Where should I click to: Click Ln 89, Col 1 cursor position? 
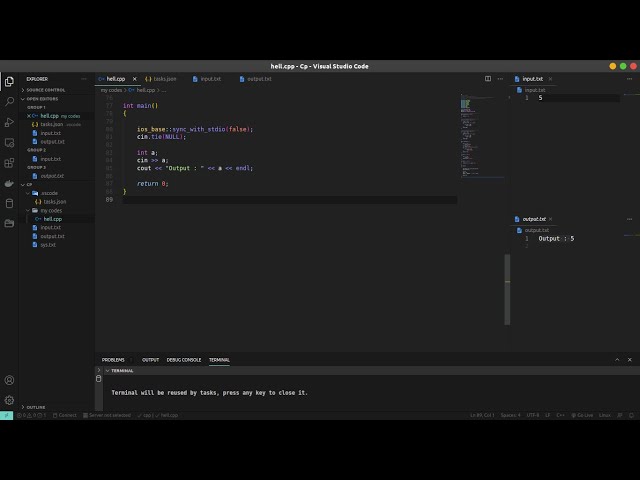coord(482,415)
